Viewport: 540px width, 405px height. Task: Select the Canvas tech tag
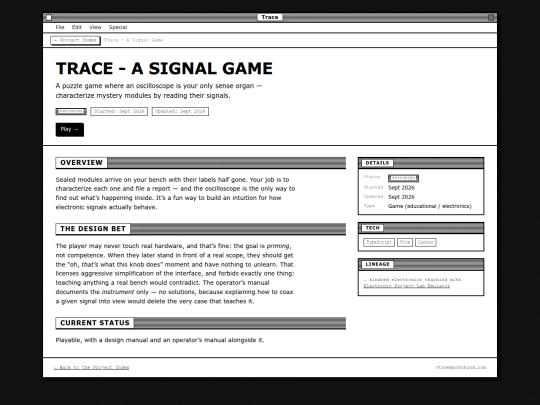tap(425, 242)
